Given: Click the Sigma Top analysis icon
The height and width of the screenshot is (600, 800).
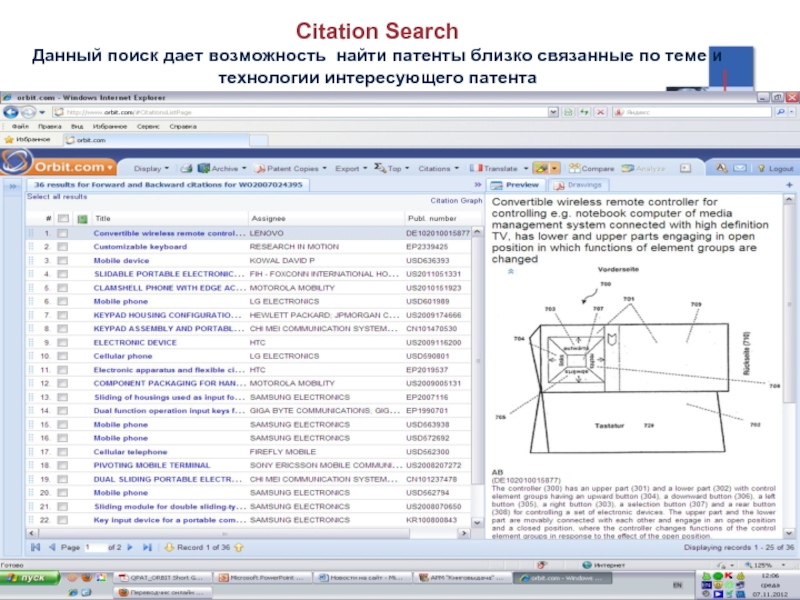Looking at the screenshot, I should (380, 167).
